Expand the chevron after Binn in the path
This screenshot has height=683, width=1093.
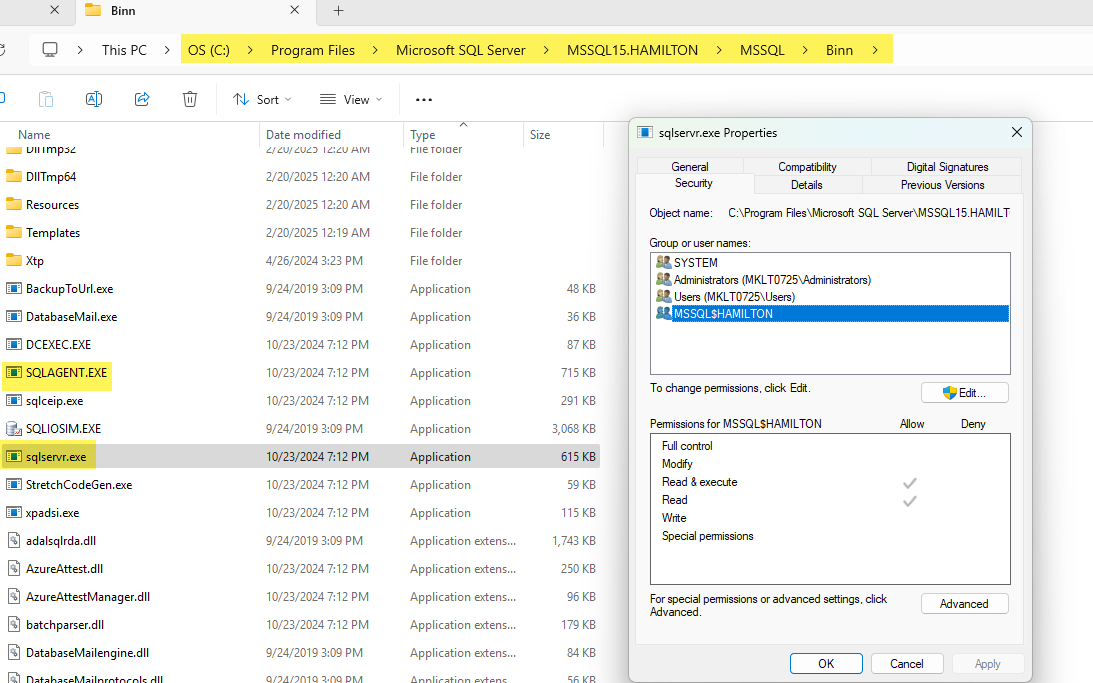coord(876,50)
